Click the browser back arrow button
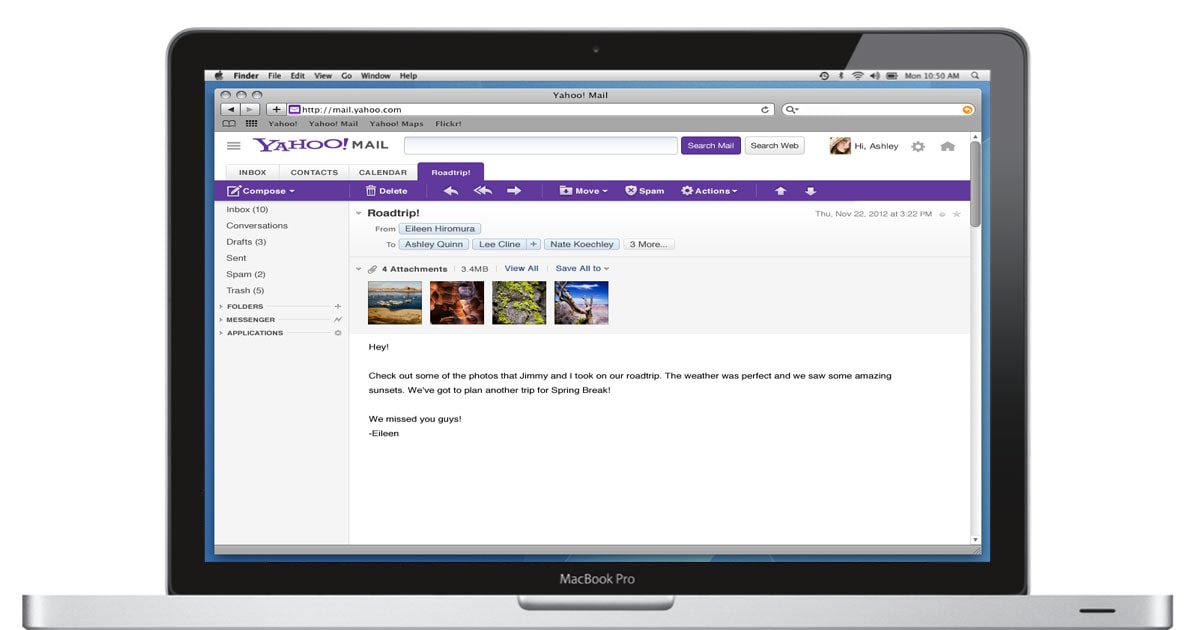The image size is (1200, 630). click(230, 109)
